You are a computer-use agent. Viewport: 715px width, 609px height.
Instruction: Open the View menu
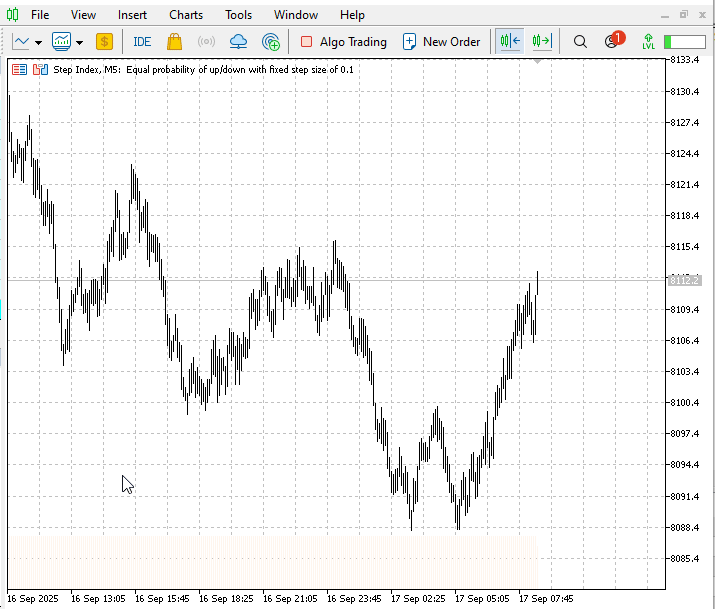[x=83, y=15]
